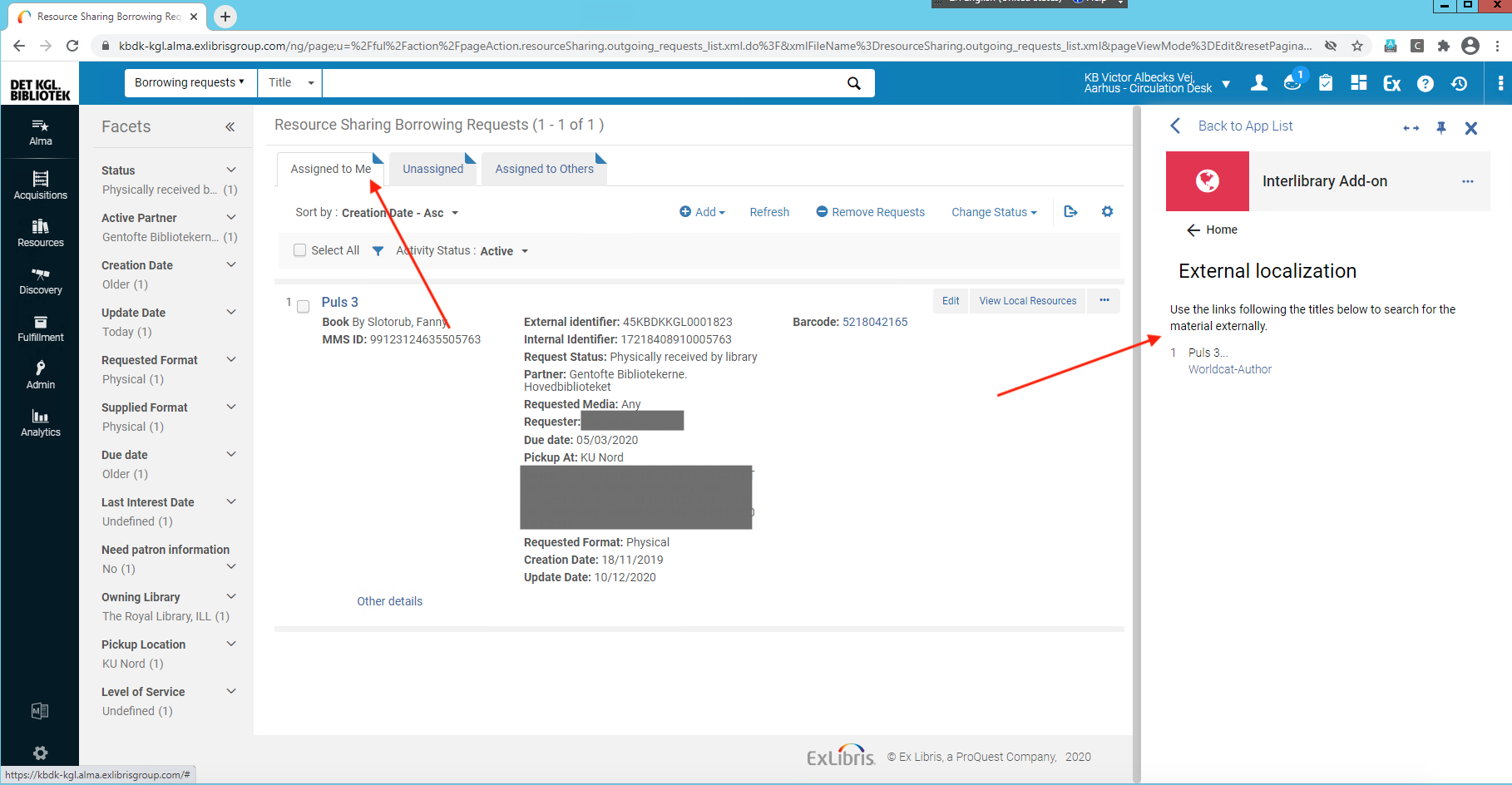The width and height of the screenshot is (1512, 785).
Task: Collapse the Creation Date facet
Action: (231, 264)
